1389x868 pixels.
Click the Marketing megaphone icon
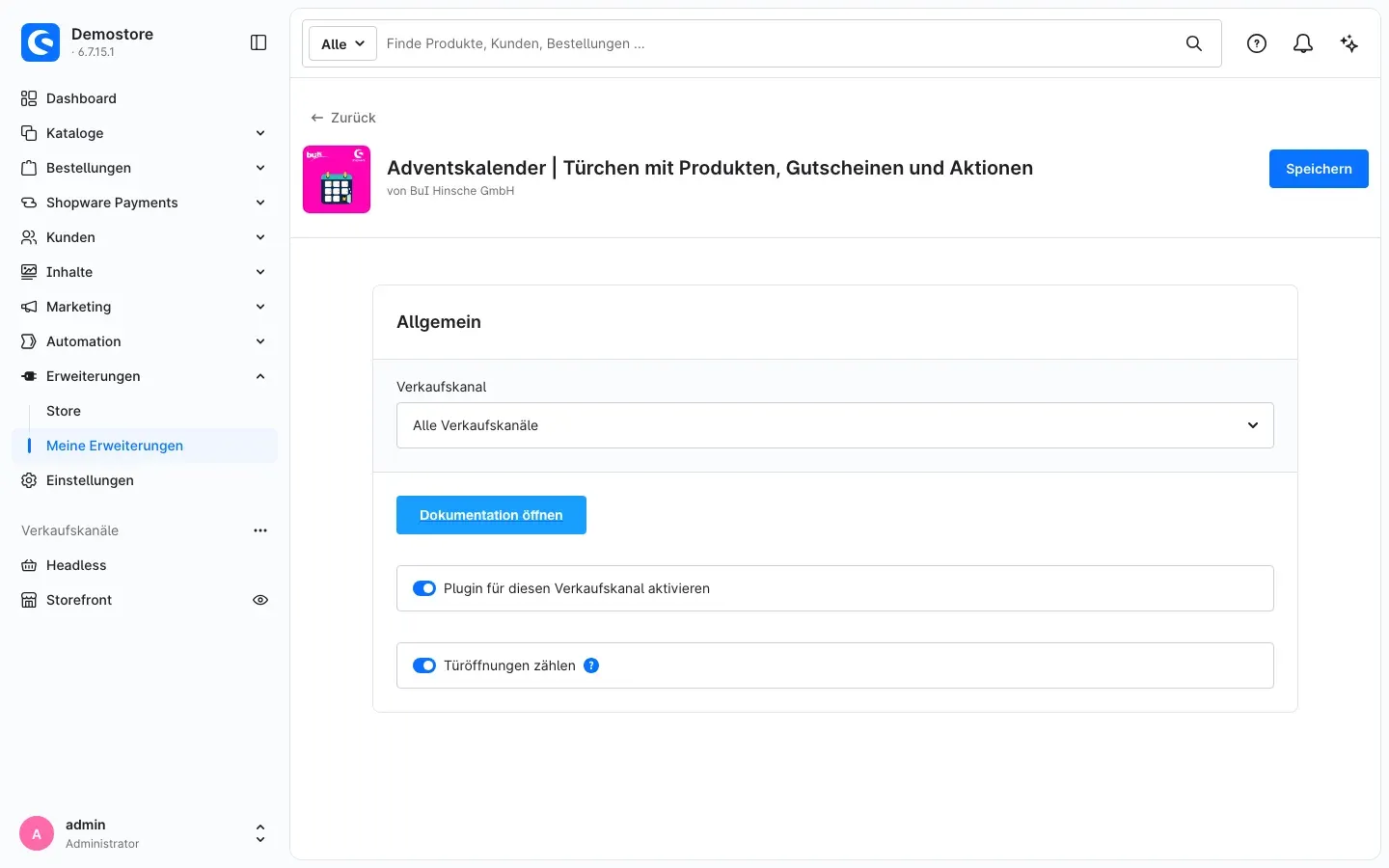tap(29, 307)
